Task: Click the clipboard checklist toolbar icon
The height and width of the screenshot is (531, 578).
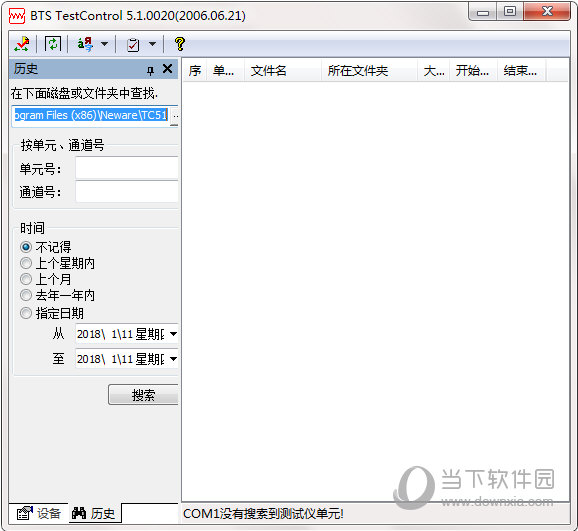Action: 133,45
